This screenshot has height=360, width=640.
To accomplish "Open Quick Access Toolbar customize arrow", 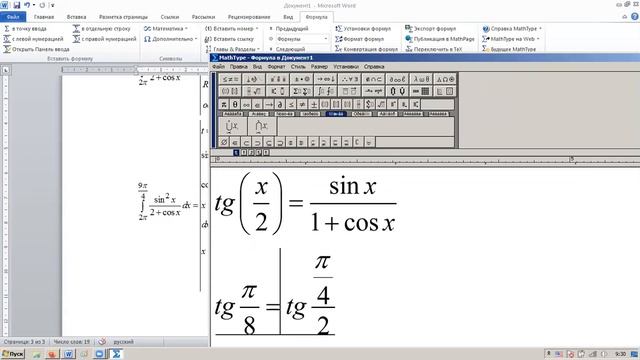I will (53, 5).
